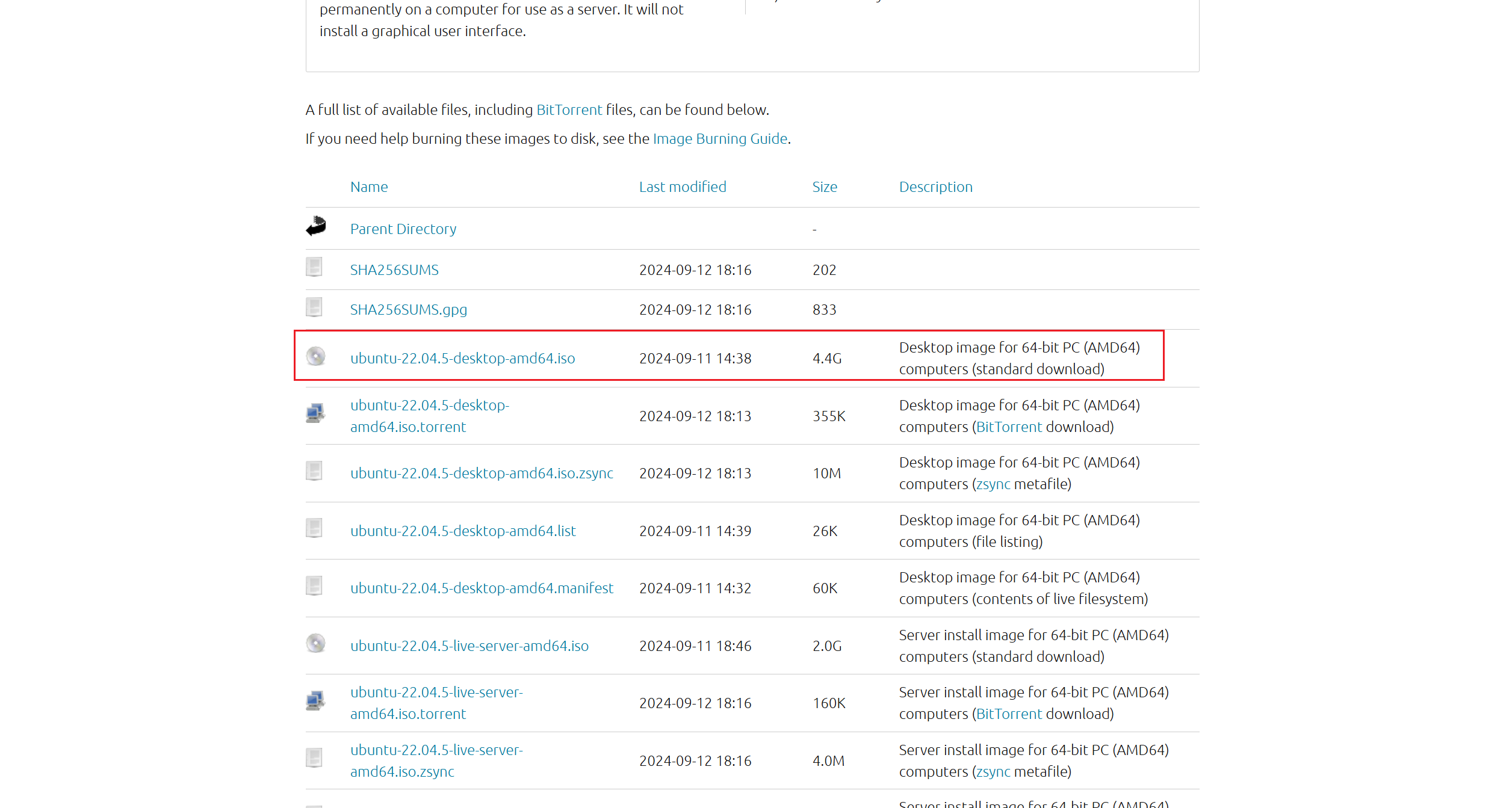
Task: Click the 355K size of desktop torrent
Action: click(829, 416)
